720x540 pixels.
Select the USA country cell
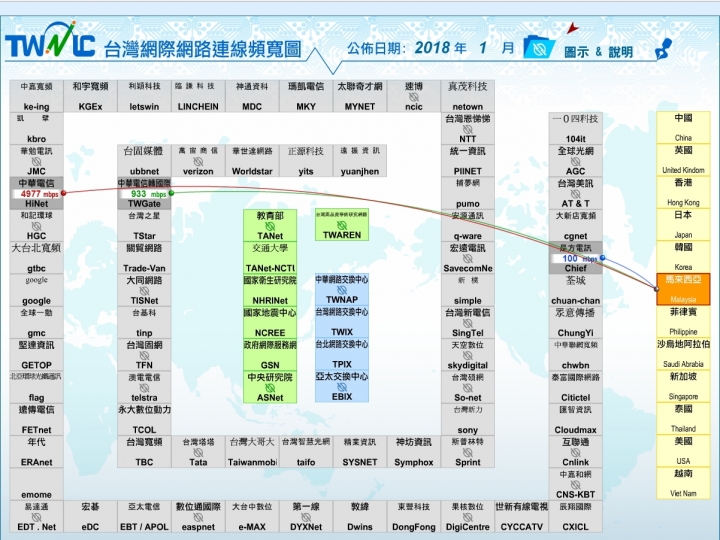[683, 450]
